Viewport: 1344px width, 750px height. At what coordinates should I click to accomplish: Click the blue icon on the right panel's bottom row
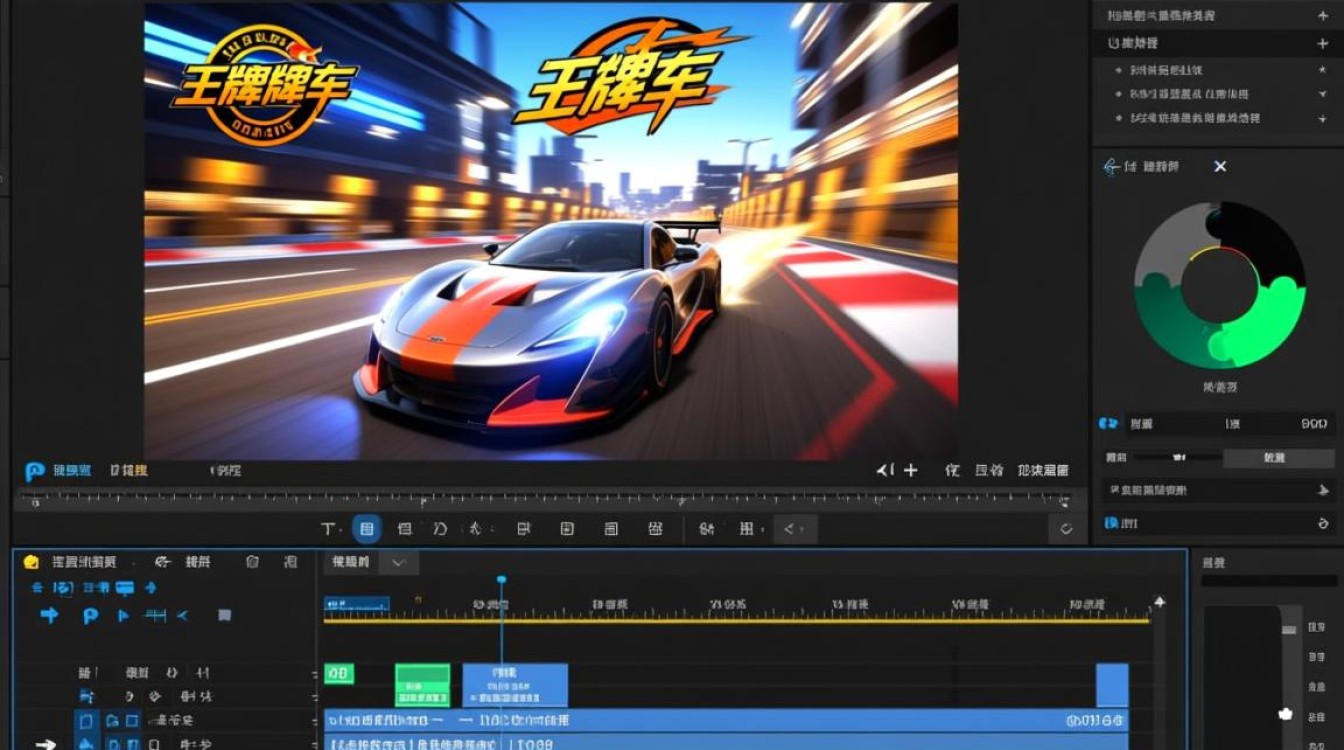tap(1109, 523)
